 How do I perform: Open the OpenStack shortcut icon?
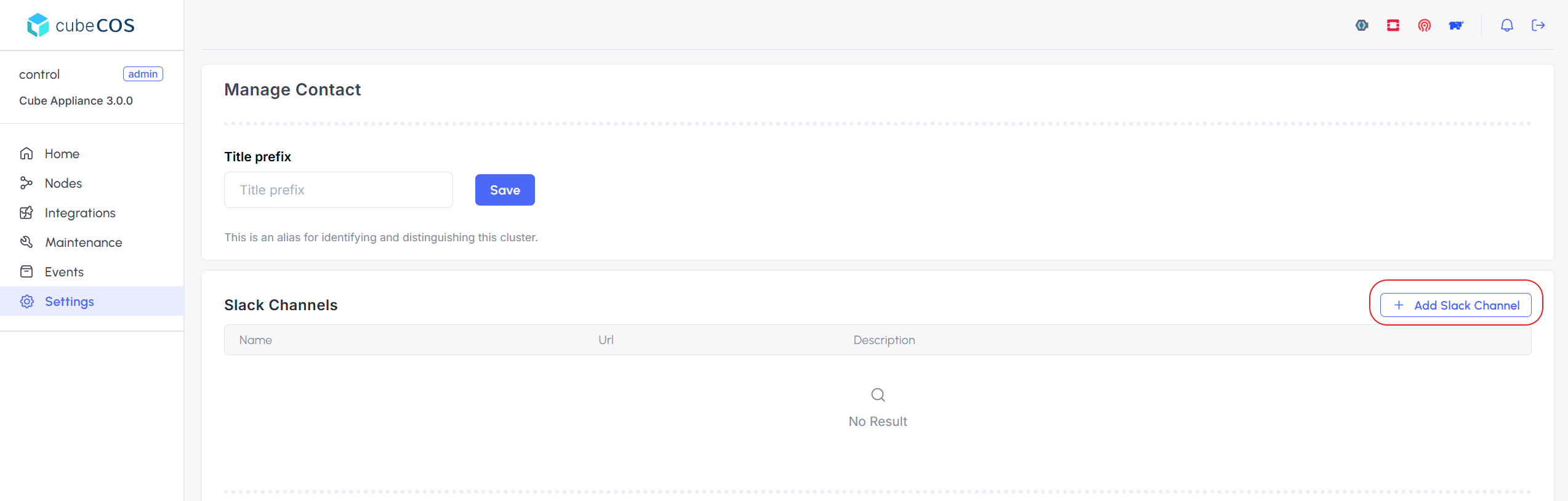pyautogui.click(x=1393, y=25)
